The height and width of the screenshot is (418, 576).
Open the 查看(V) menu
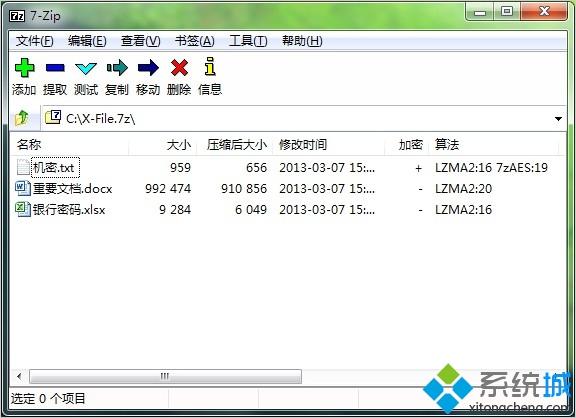141,41
